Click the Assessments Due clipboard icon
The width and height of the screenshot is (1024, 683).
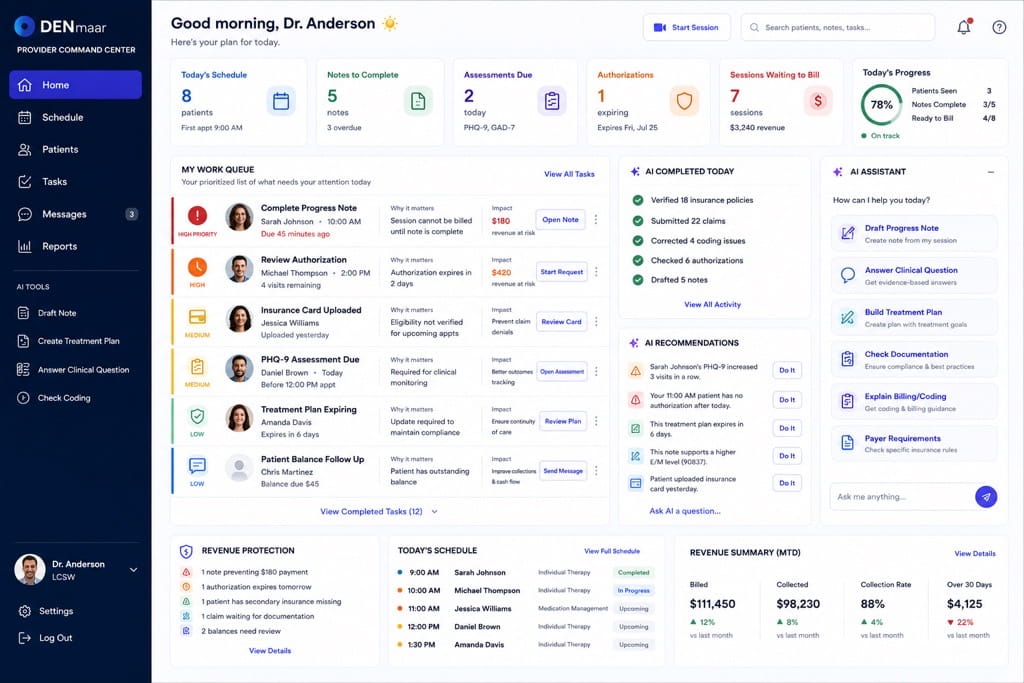pos(552,101)
